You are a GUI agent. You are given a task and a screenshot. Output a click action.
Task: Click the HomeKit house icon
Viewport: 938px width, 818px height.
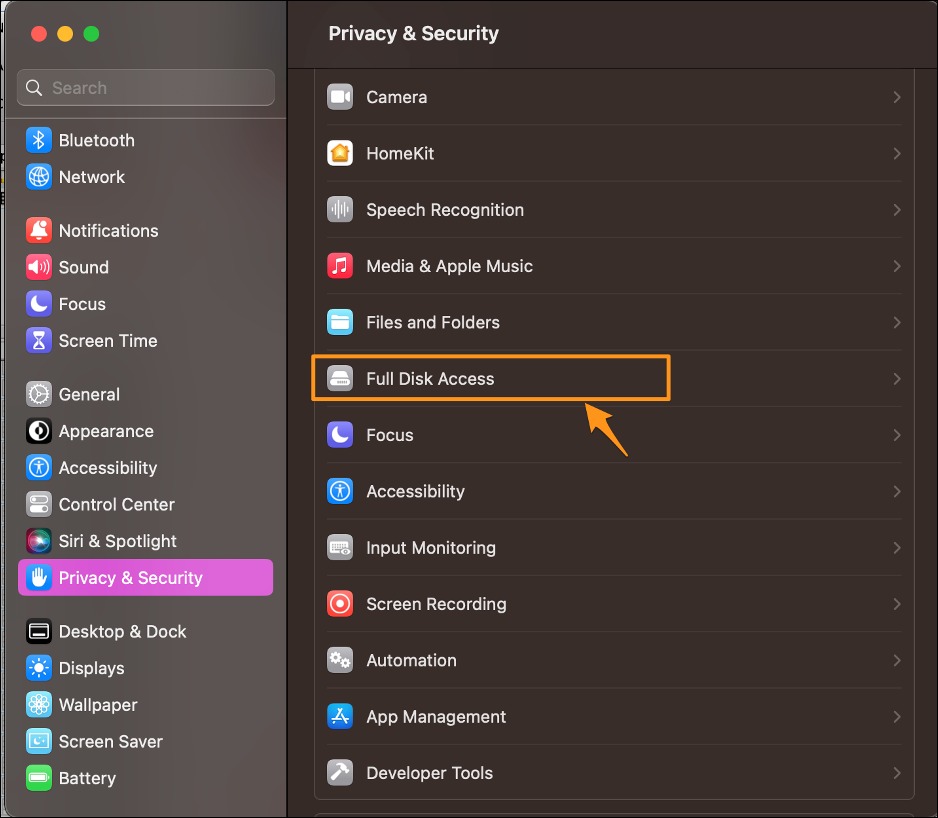click(340, 153)
